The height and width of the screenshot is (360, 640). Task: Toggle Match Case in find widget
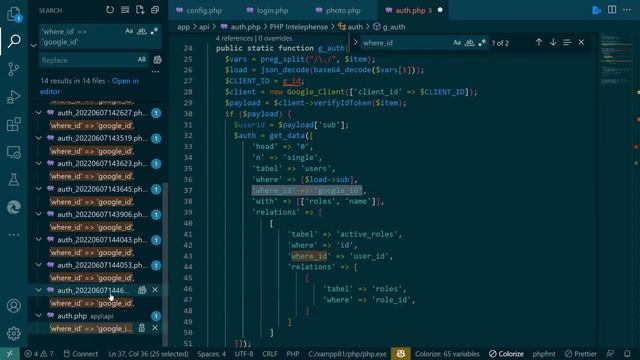(457, 42)
